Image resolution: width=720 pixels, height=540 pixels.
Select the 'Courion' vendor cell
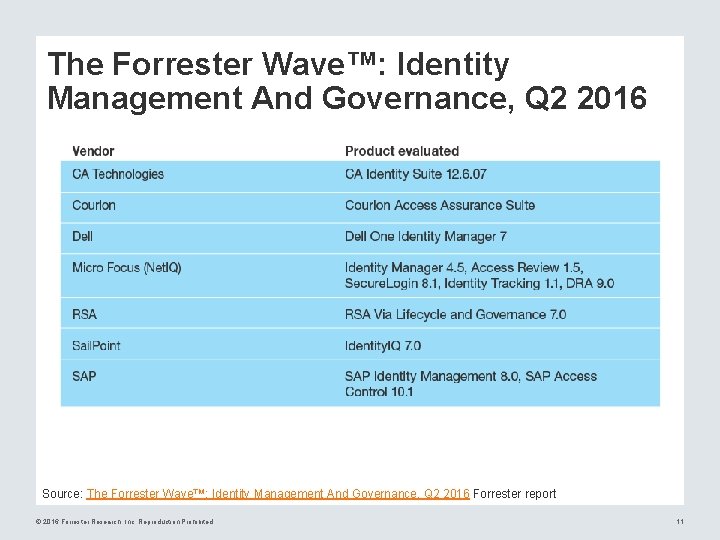[94, 205]
